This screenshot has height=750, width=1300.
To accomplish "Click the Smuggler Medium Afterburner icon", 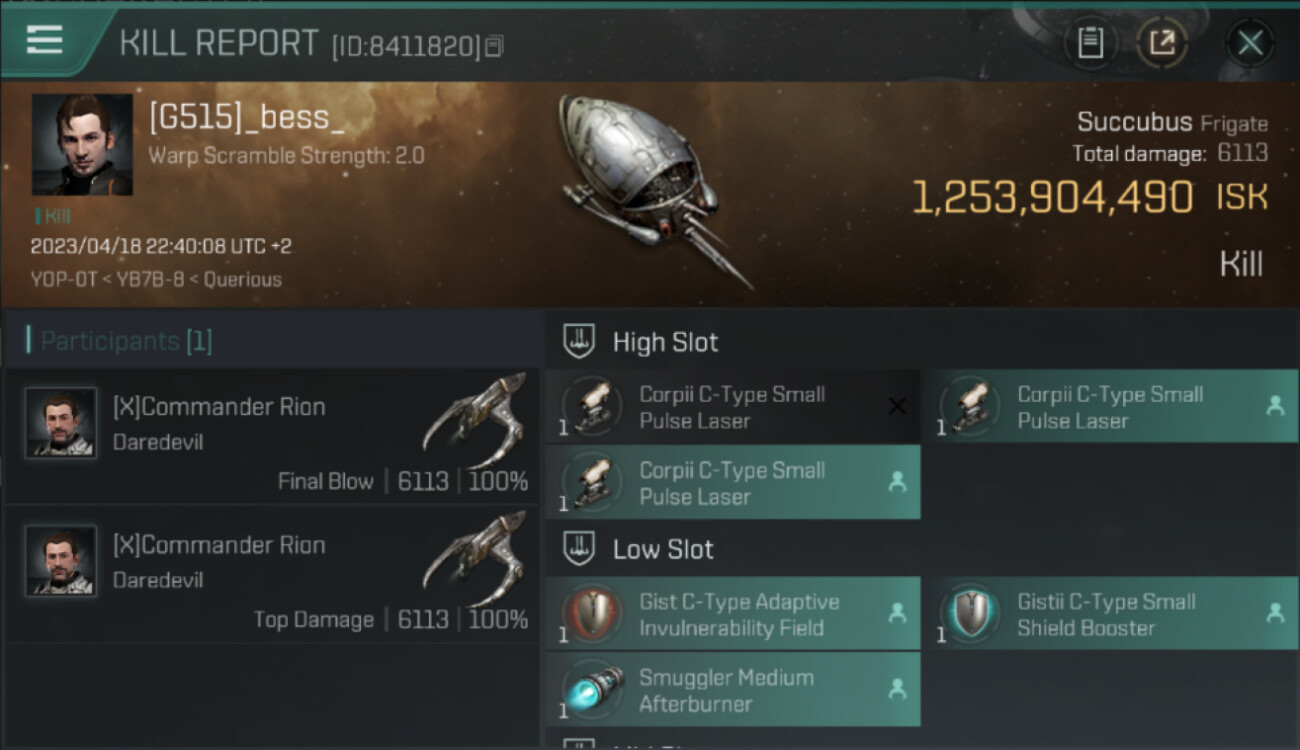I will point(593,690).
